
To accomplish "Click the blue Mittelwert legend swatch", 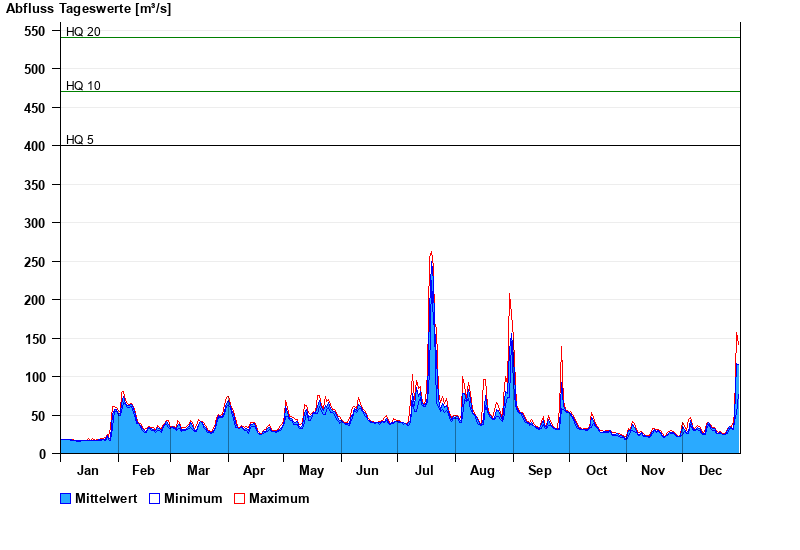I will tap(66, 499).
